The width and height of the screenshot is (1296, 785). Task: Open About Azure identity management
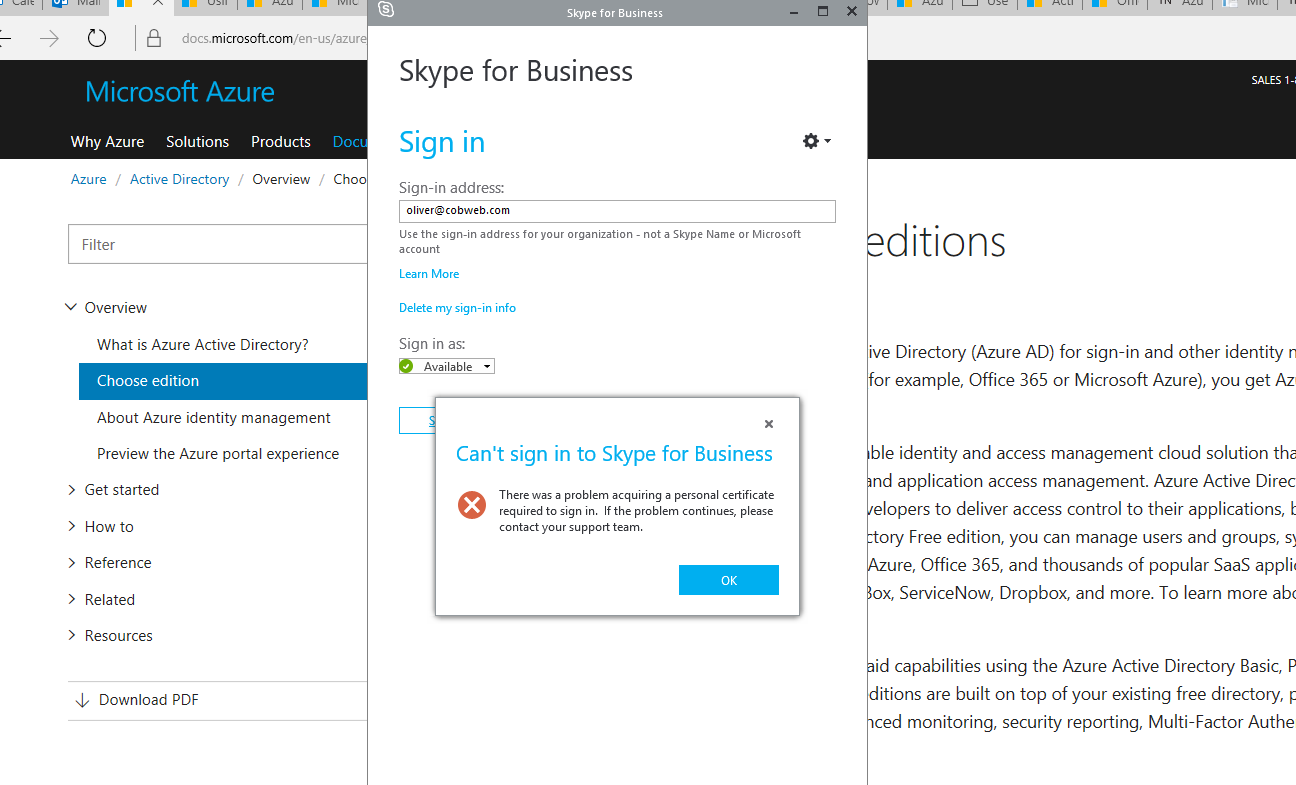point(214,418)
